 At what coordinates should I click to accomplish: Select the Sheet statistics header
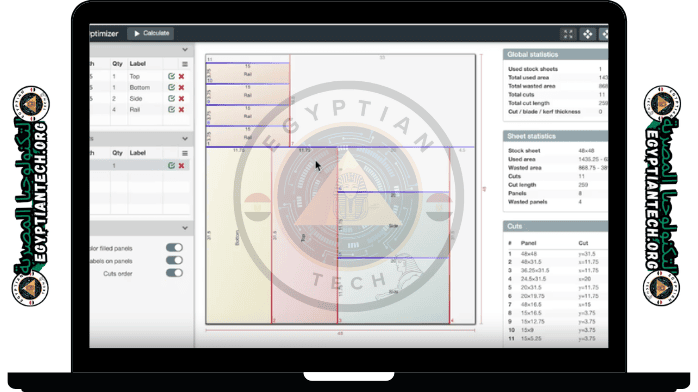click(556, 136)
